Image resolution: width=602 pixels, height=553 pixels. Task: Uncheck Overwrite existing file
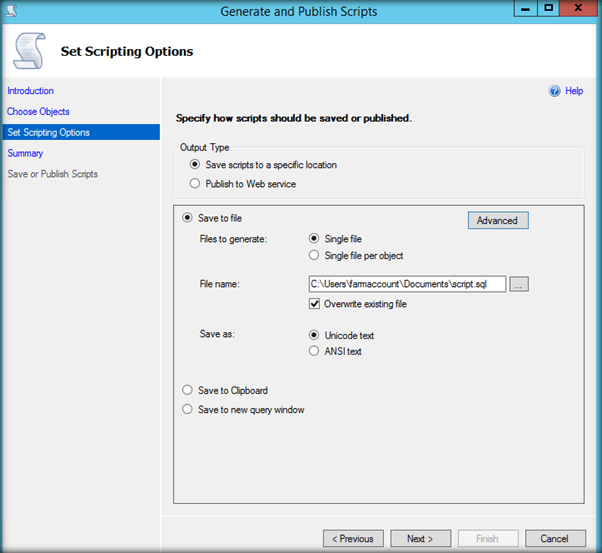pos(315,304)
